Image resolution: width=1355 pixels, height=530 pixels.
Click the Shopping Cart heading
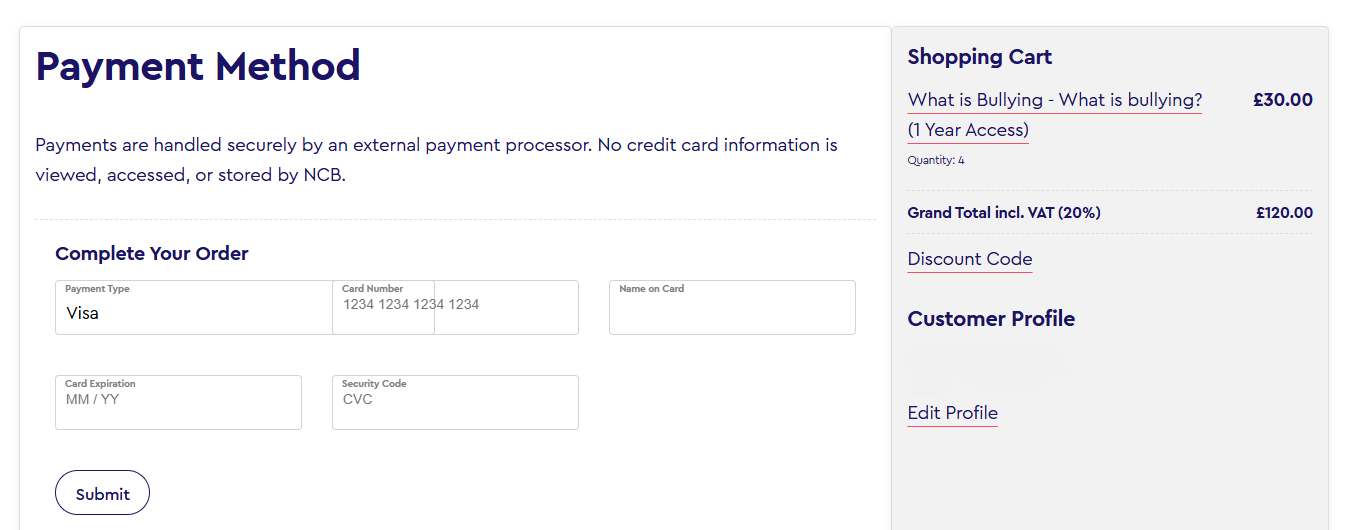coord(979,57)
